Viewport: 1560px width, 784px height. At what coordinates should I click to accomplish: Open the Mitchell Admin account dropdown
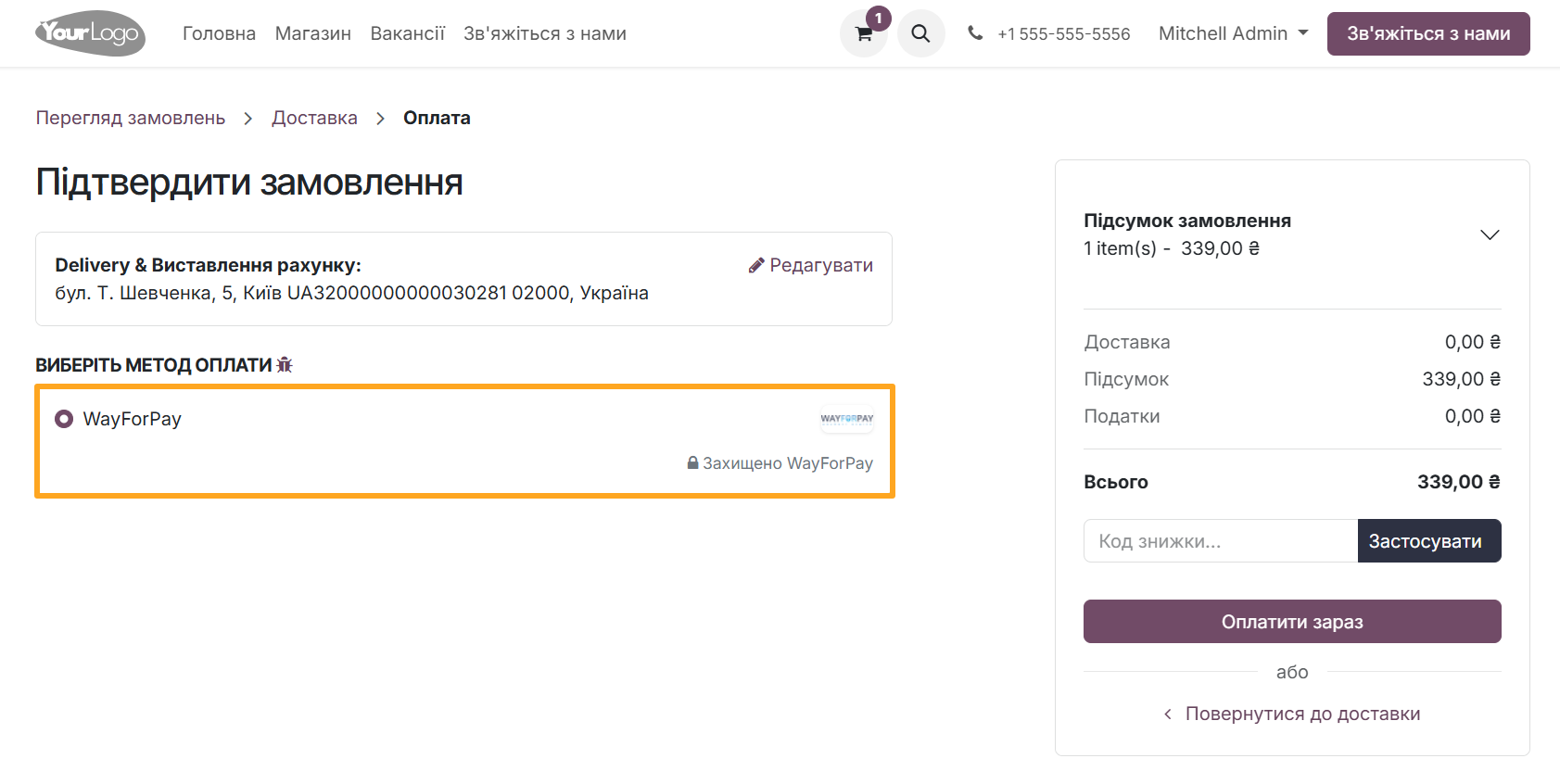(1233, 32)
